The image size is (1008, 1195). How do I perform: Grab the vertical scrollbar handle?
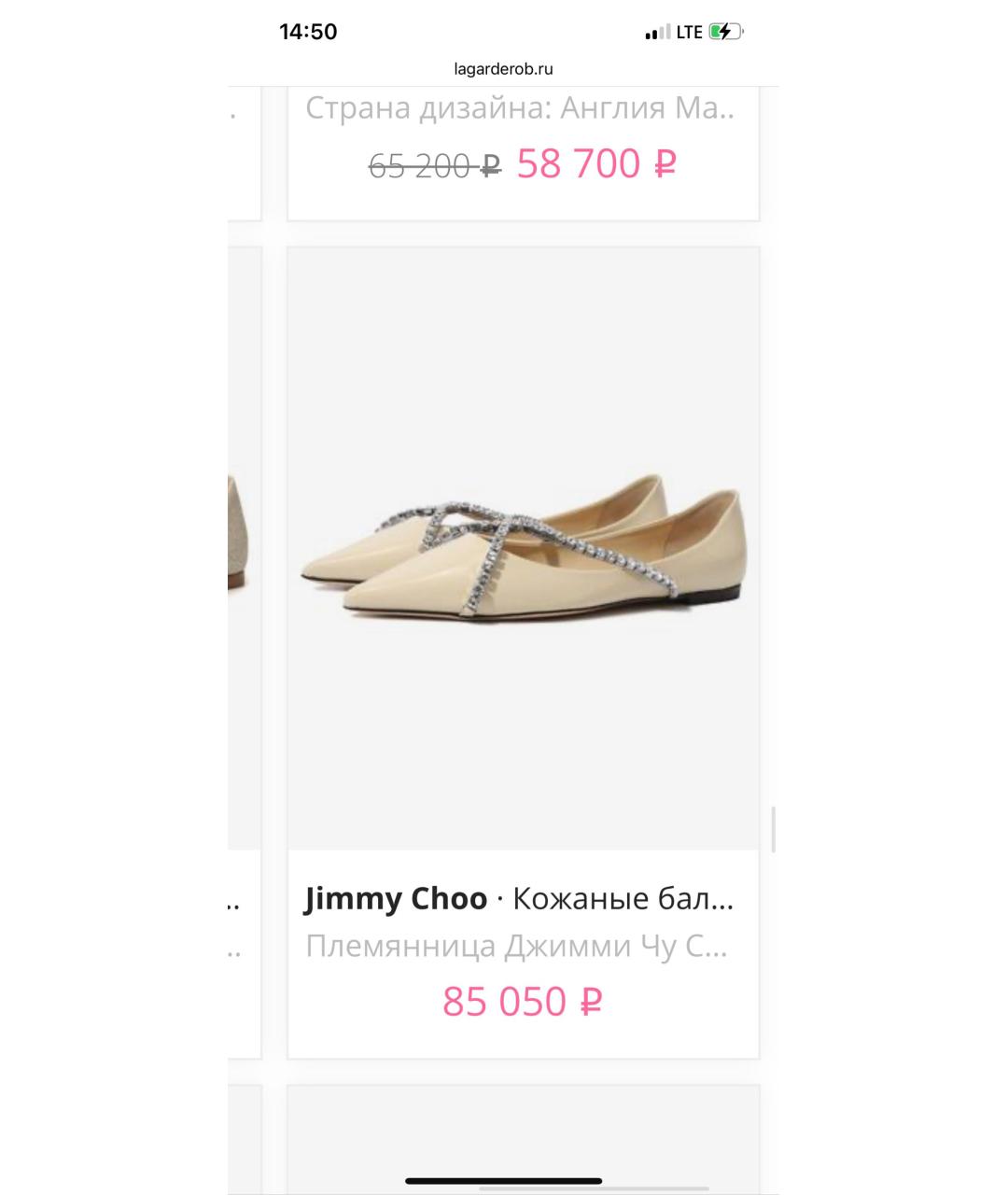[773, 828]
